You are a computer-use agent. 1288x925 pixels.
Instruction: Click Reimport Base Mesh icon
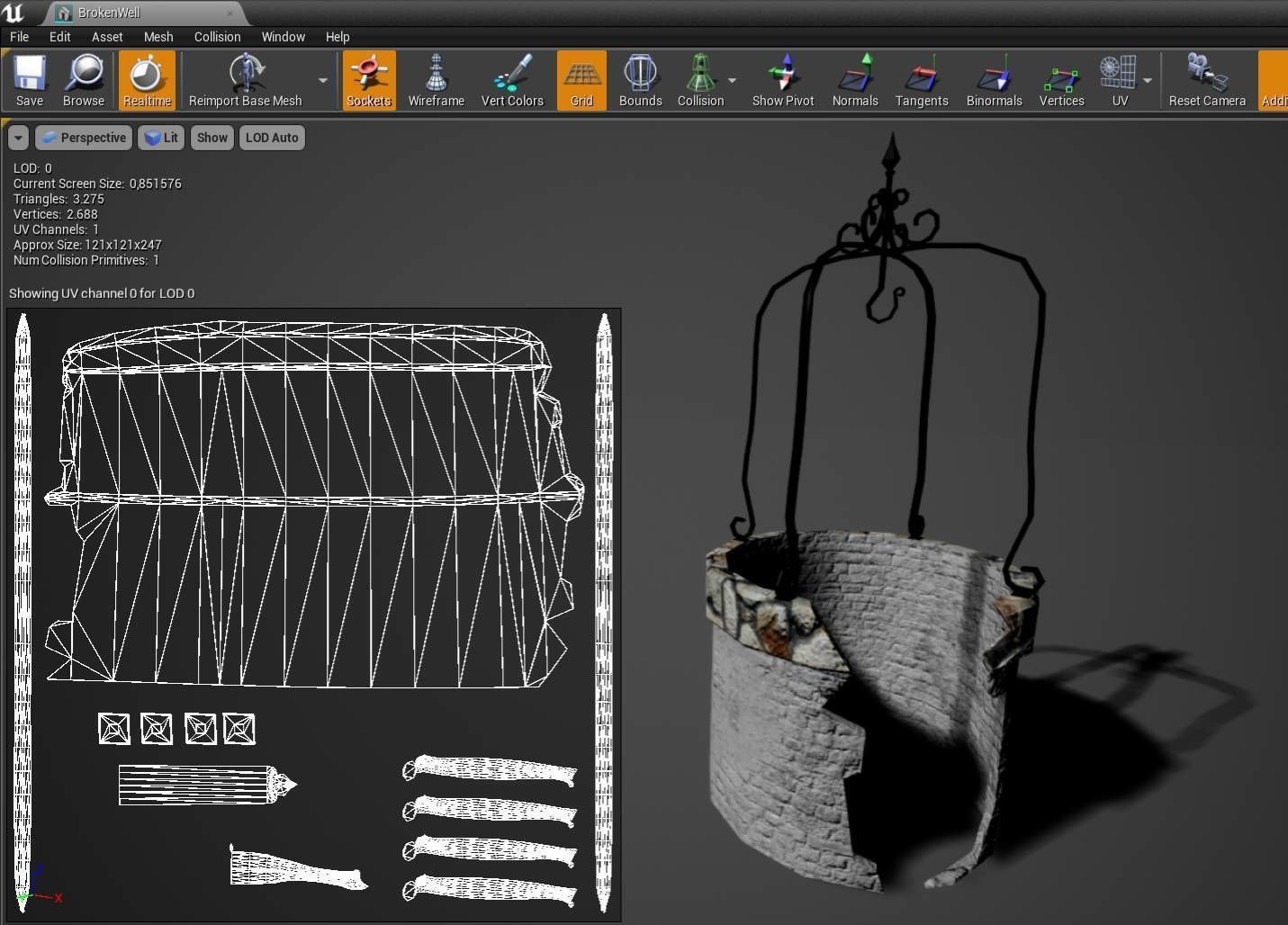pyautogui.click(x=246, y=80)
